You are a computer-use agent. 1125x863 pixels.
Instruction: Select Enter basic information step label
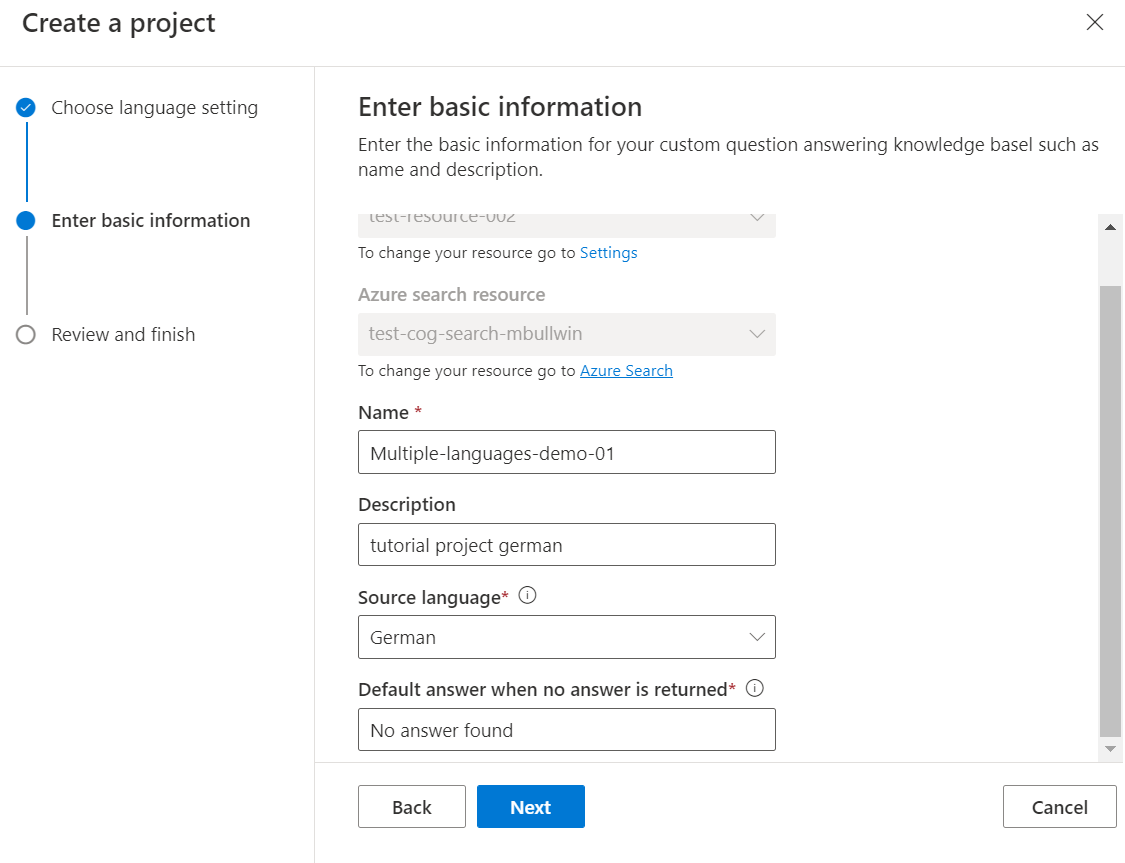pos(151,221)
